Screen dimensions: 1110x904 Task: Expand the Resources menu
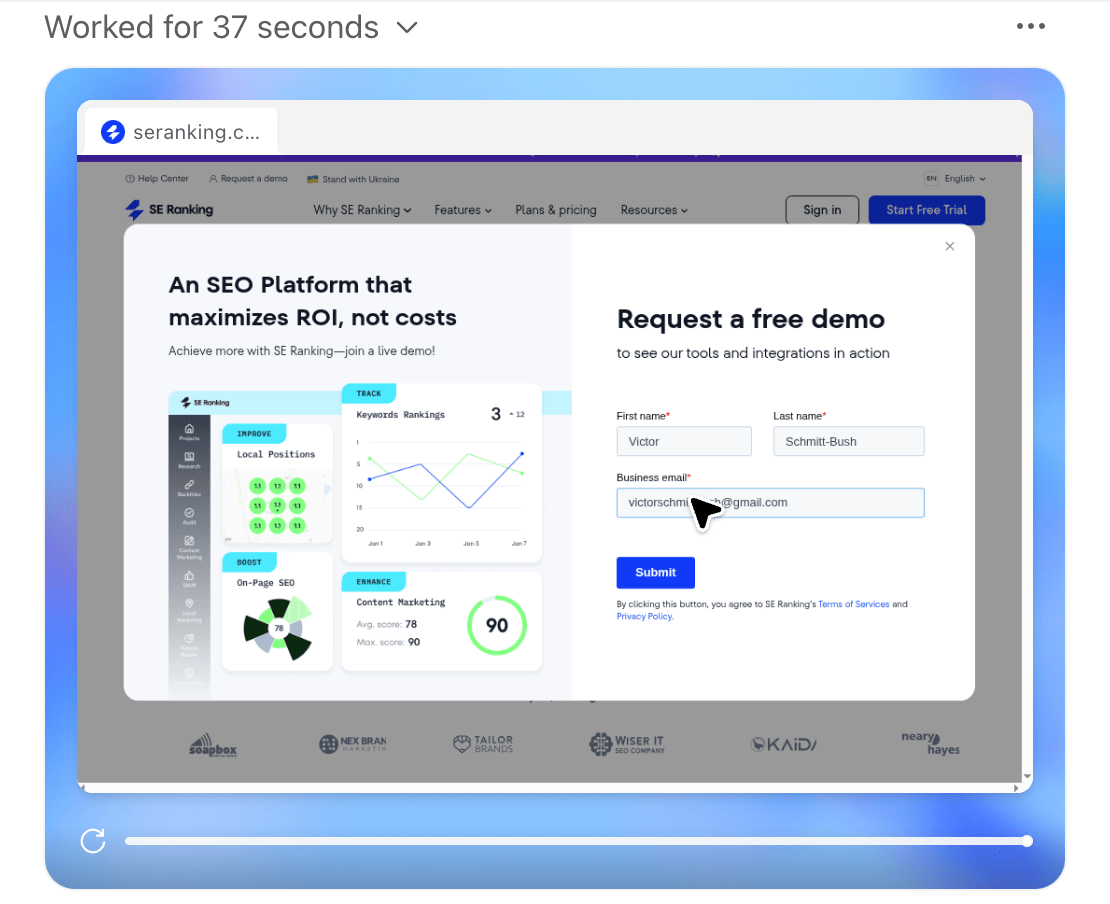pyautogui.click(x=654, y=210)
